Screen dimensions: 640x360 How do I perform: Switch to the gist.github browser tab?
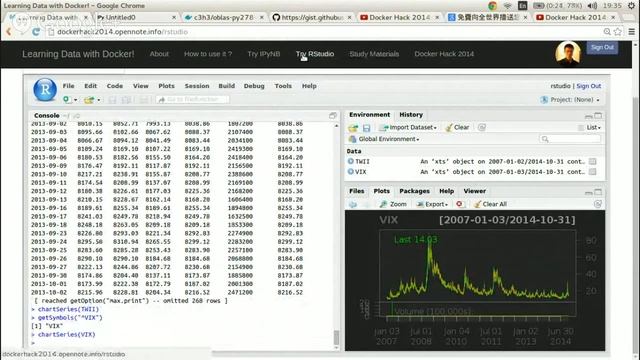[x=312, y=17]
